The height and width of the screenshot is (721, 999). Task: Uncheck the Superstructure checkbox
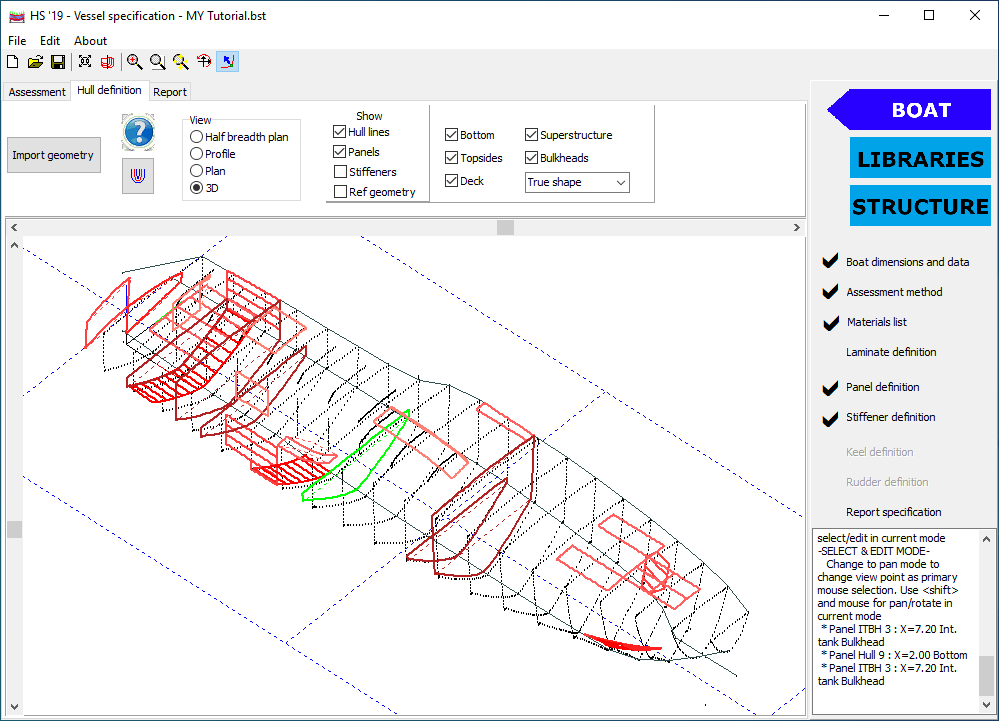pos(531,135)
